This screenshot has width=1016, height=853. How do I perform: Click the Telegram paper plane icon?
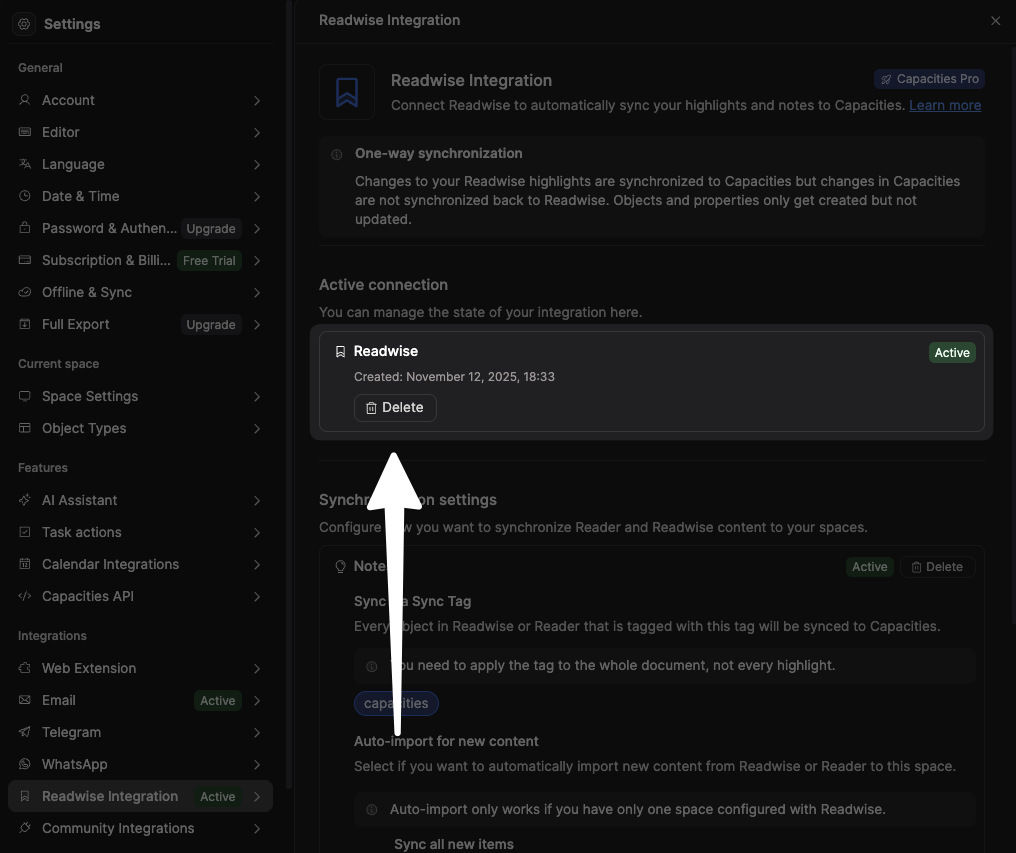pyautogui.click(x=25, y=732)
